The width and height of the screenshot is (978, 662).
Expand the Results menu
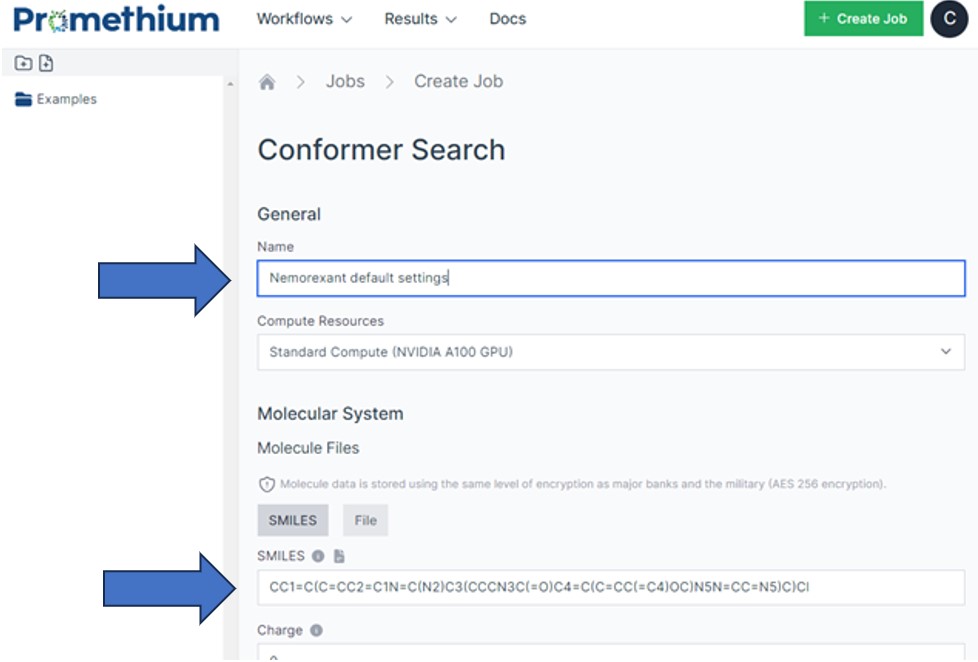(420, 19)
